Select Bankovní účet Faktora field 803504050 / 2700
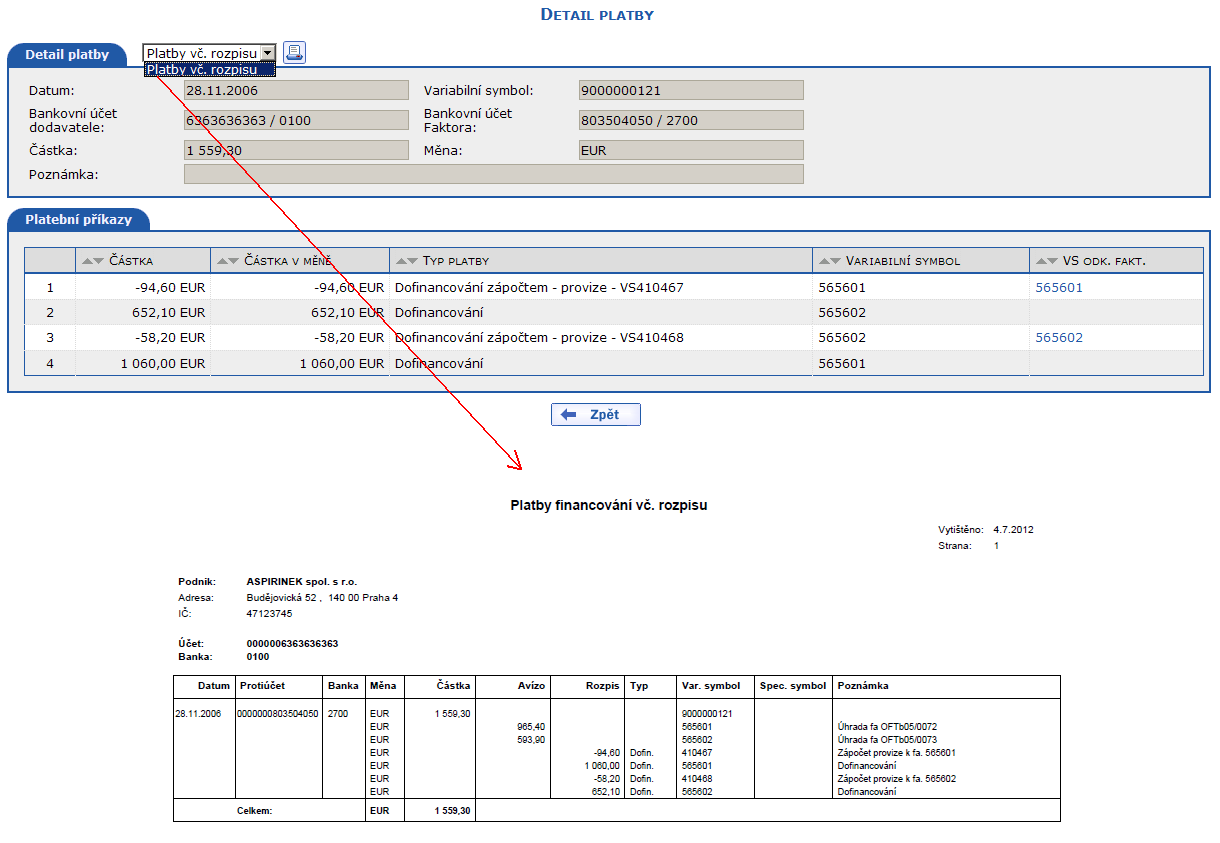Image resolution: width=1220 pixels, height=843 pixels. pos(691,120)
